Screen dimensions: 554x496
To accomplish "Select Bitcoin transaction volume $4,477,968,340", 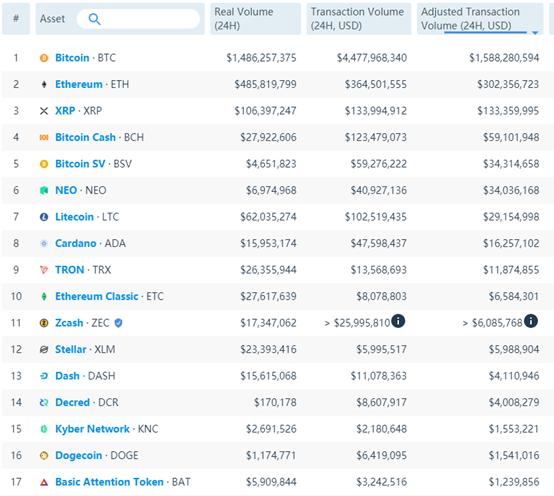I will coord(372,58).
